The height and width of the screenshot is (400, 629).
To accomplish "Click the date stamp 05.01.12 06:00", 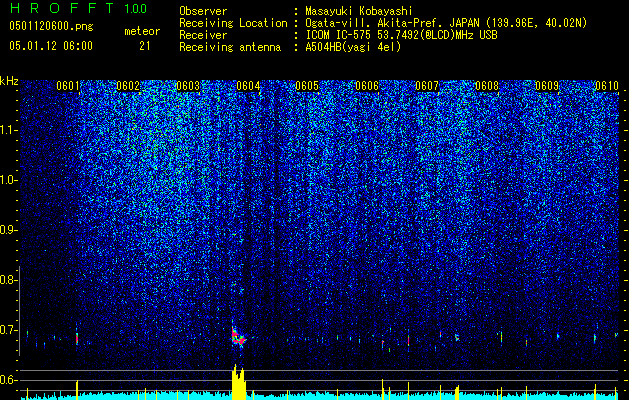I will point(51,46).
